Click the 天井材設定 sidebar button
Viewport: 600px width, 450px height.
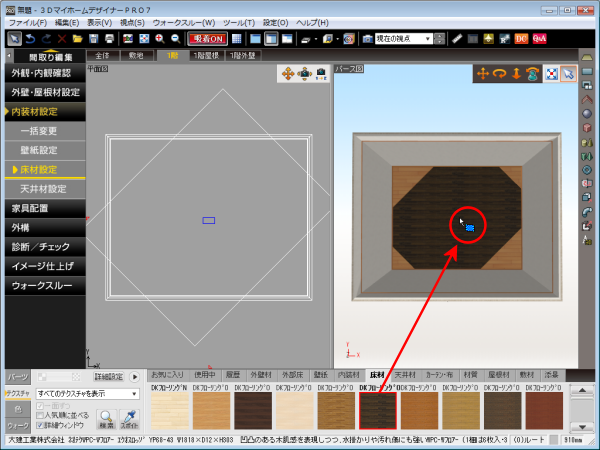point(43,188)
